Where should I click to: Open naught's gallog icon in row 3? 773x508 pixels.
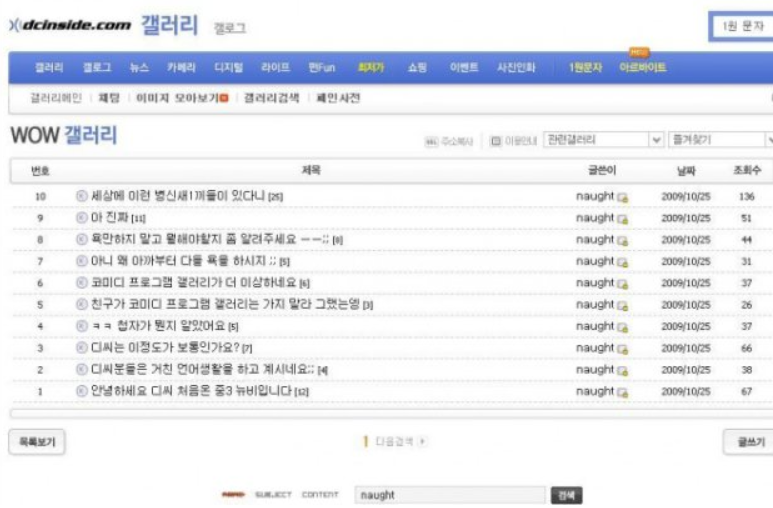[x=623, y=350]
